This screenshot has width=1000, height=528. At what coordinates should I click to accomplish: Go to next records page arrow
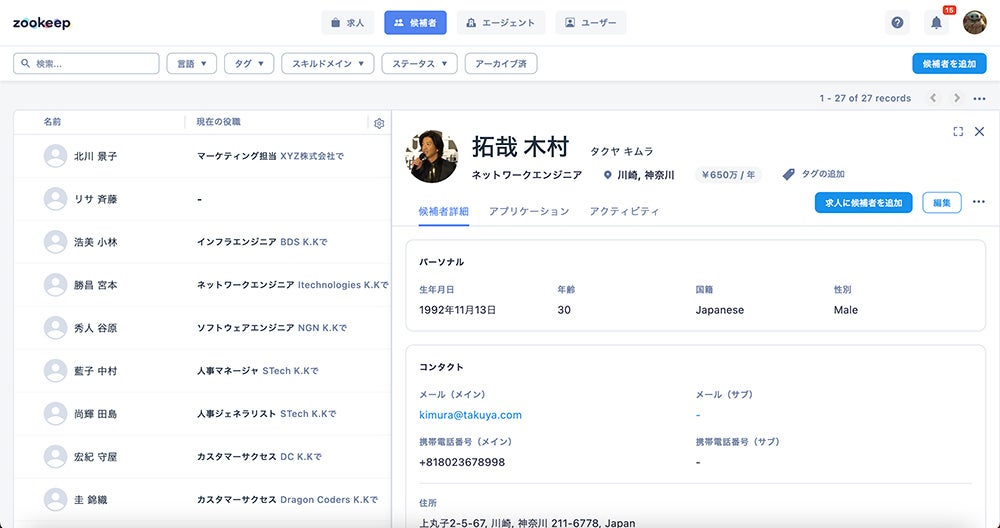(x=957, y=98)
